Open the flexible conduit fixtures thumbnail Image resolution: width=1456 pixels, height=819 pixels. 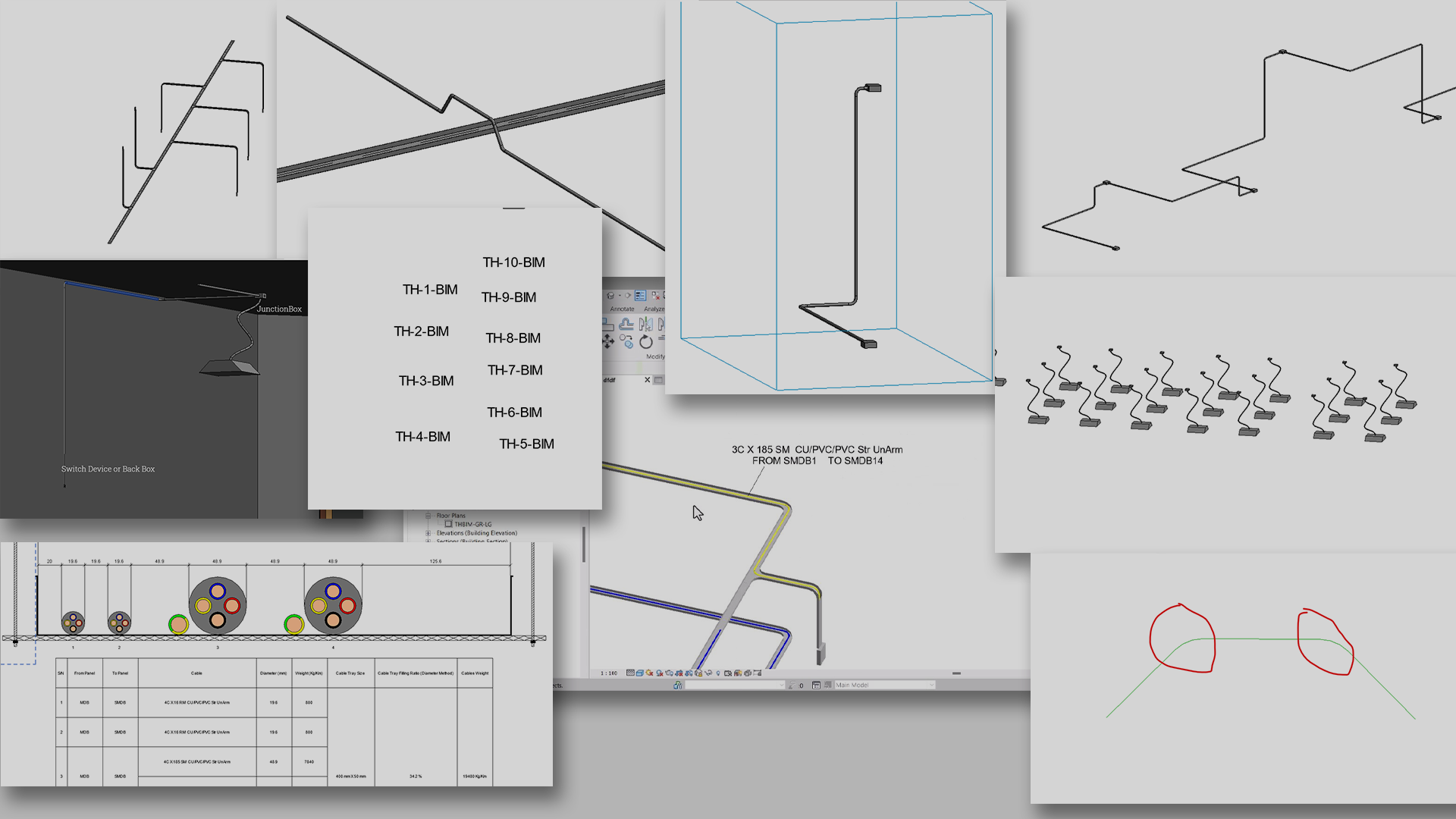(1225, 414)
